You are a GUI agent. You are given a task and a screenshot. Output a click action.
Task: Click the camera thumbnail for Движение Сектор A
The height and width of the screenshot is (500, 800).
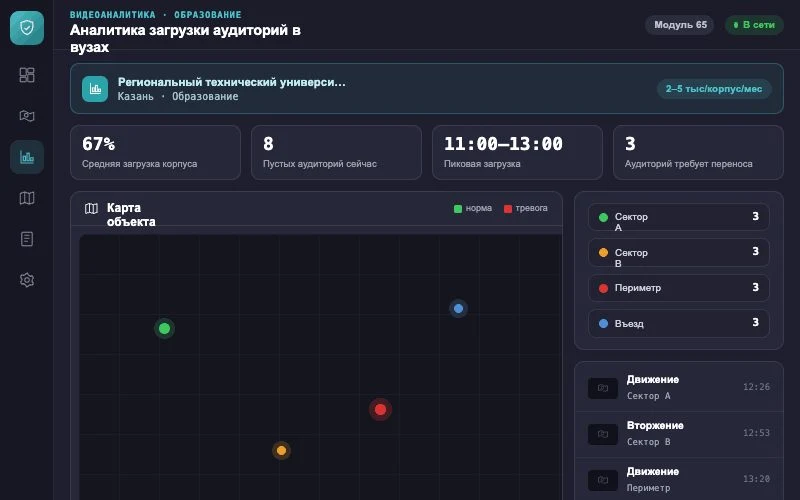pyautogui.click(x=603, y=388)
